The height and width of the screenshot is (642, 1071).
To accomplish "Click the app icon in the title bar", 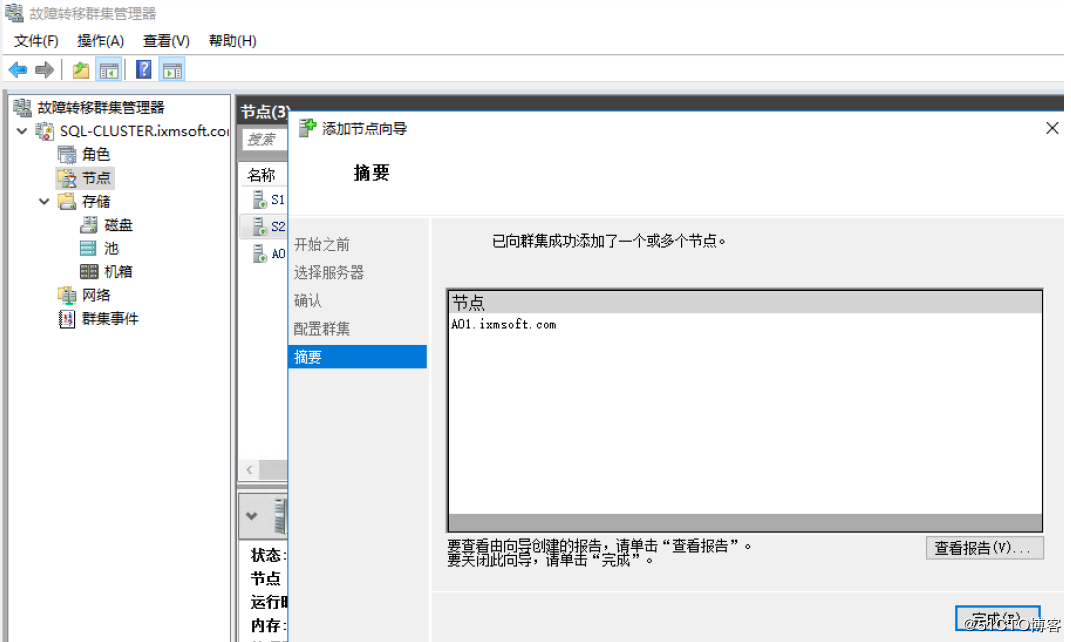I will coord(14,13).
